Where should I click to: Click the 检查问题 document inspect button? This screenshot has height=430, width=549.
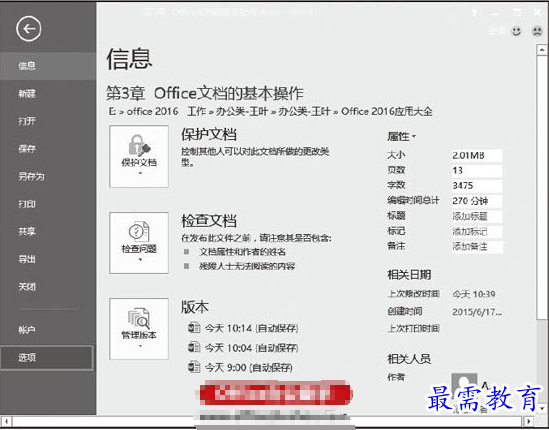pyautogui.click(x=139, y=243)
